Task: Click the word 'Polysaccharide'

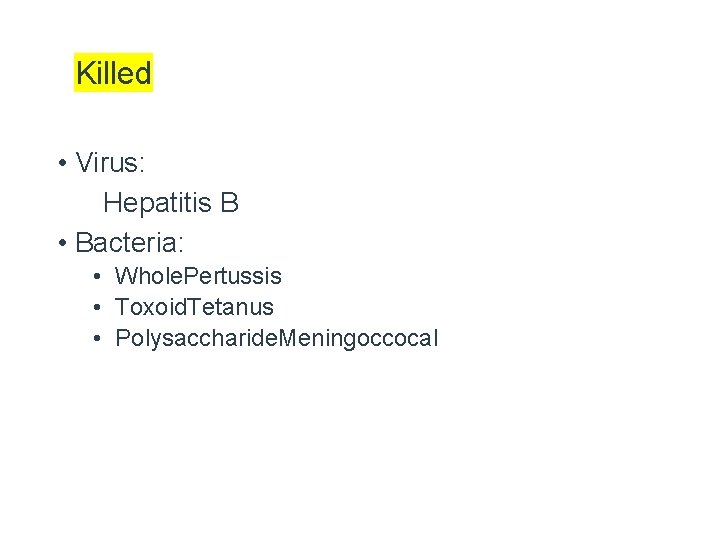Action: pos(196,338)
